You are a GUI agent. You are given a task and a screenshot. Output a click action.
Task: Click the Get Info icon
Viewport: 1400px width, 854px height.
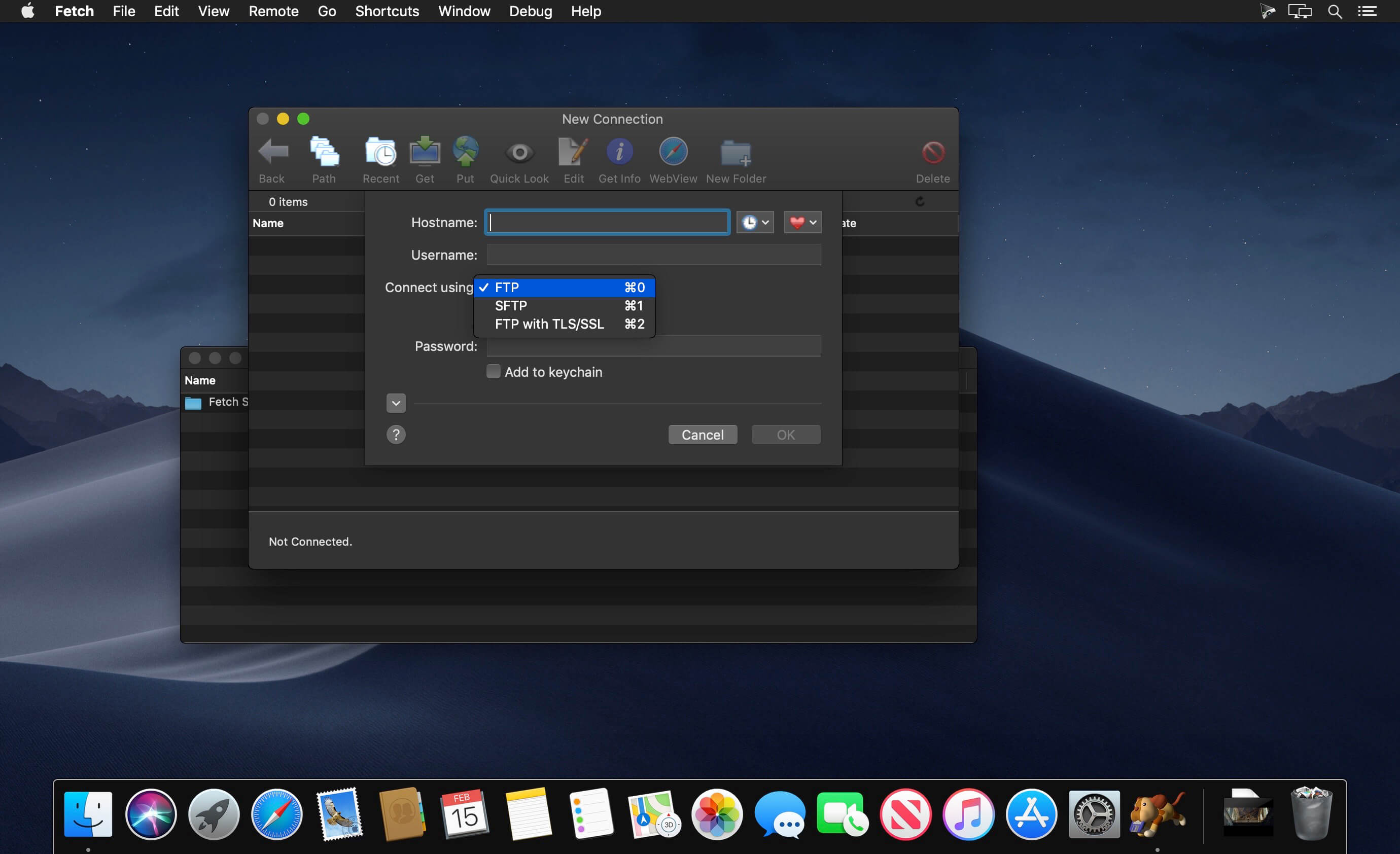[x=618, y=158]
